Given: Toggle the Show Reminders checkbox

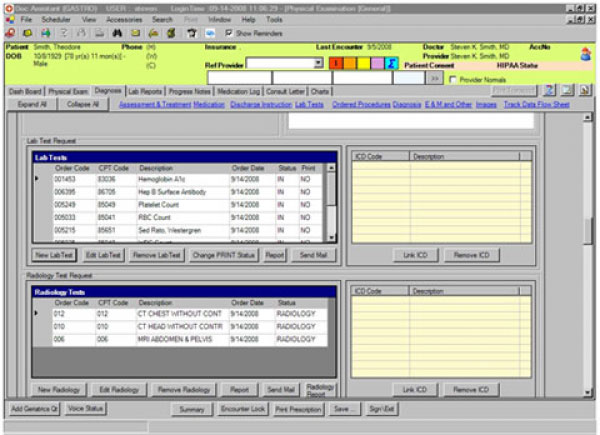Looking at the screenshot, I should (x=229, y=32).
